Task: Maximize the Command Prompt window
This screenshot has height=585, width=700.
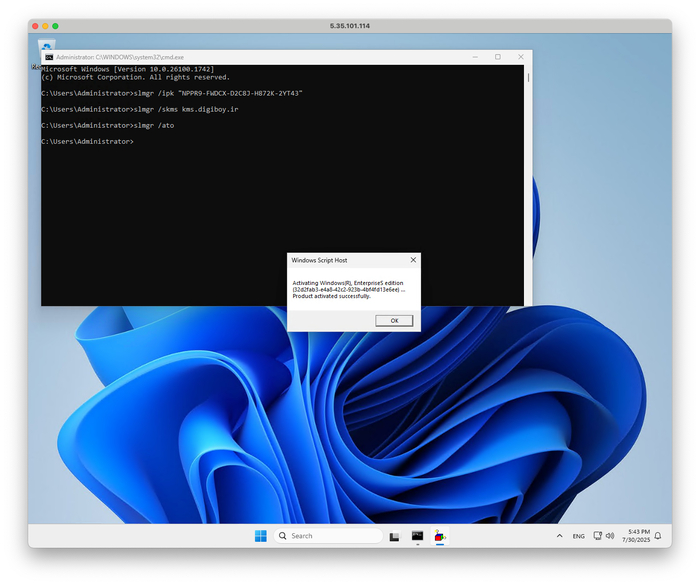Action: [x=497, y=57]
